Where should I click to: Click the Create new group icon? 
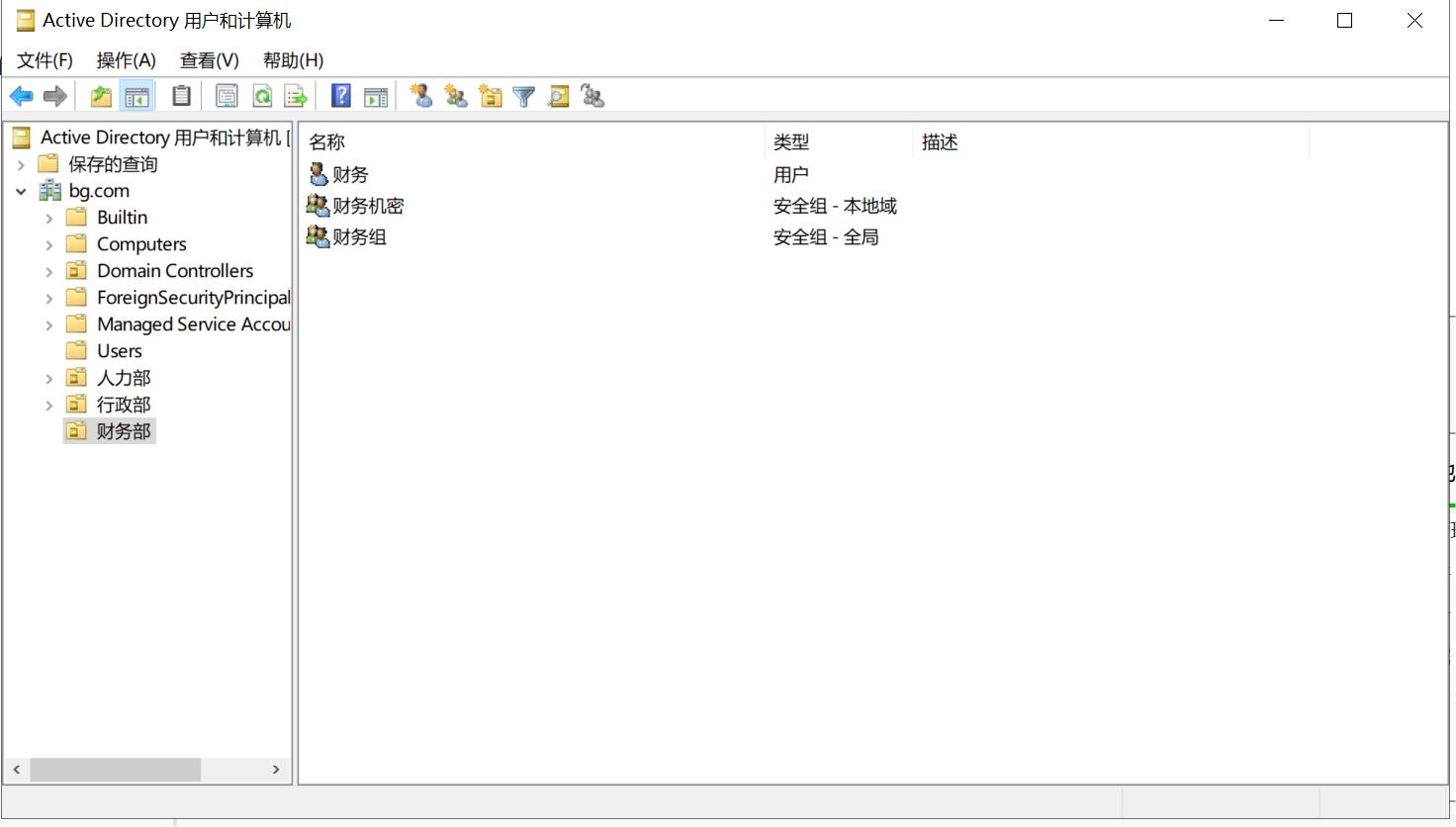click(x=456, y=96)
